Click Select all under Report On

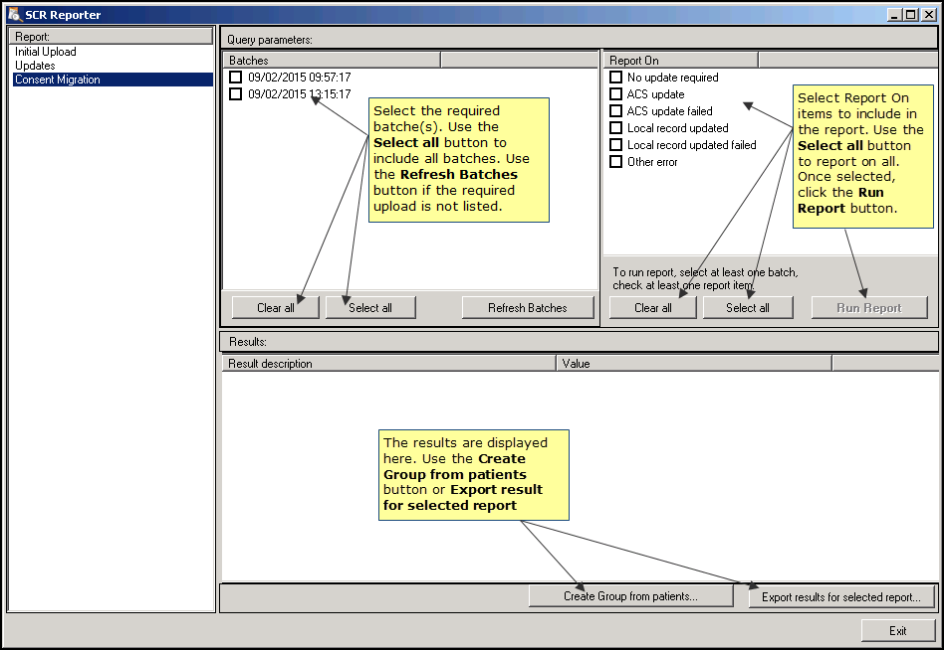point(748,308)
